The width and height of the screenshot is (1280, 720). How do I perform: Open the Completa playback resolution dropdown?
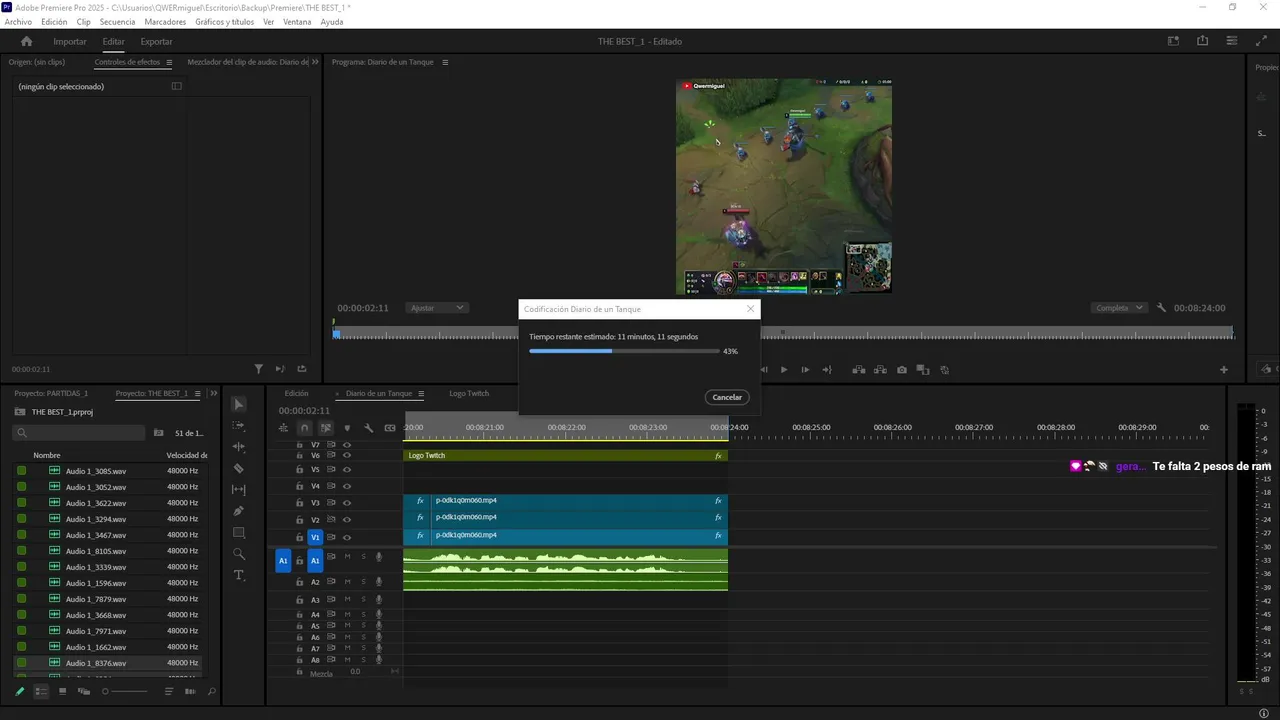[x=1119, y=308]
